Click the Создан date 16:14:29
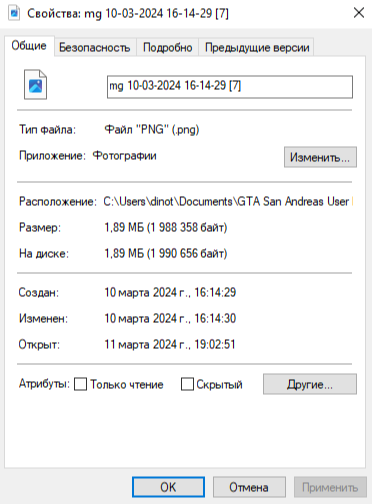 (215, 292)
